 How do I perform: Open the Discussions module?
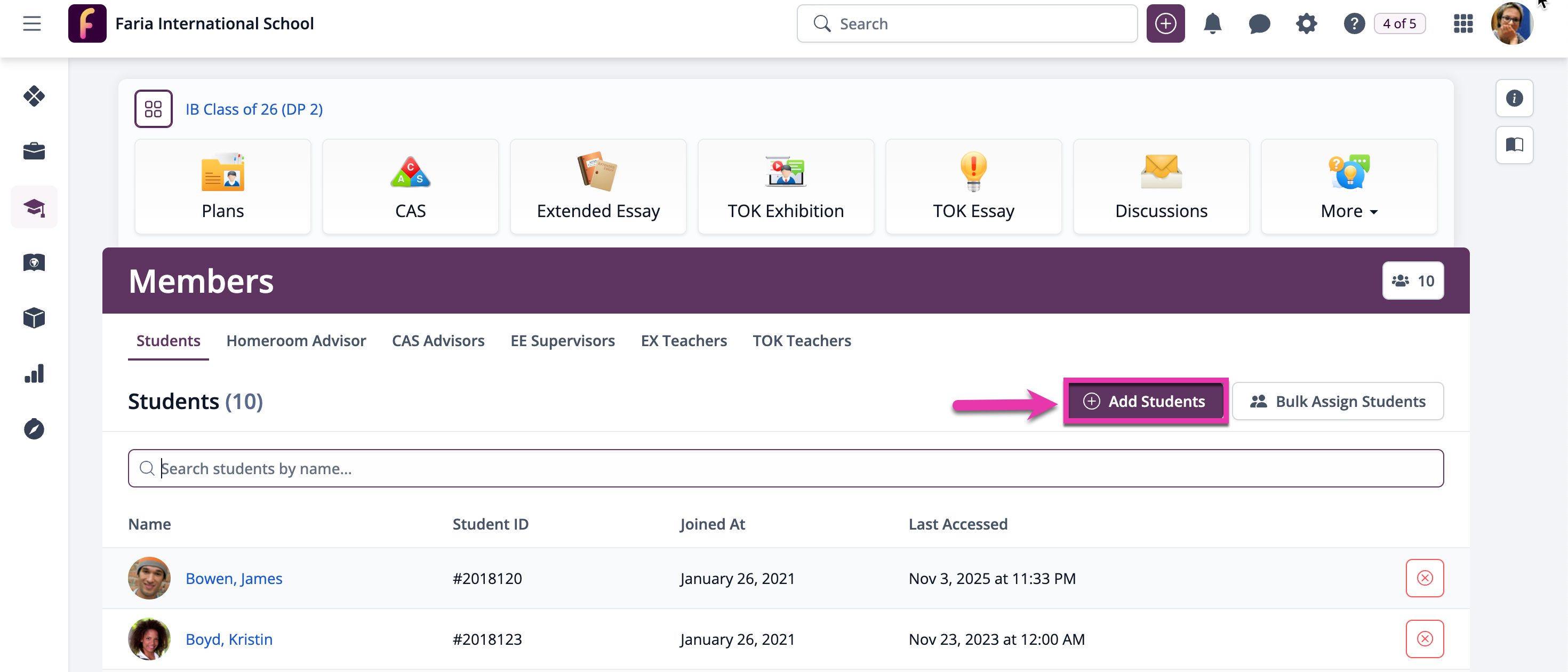coord(1160,186)
